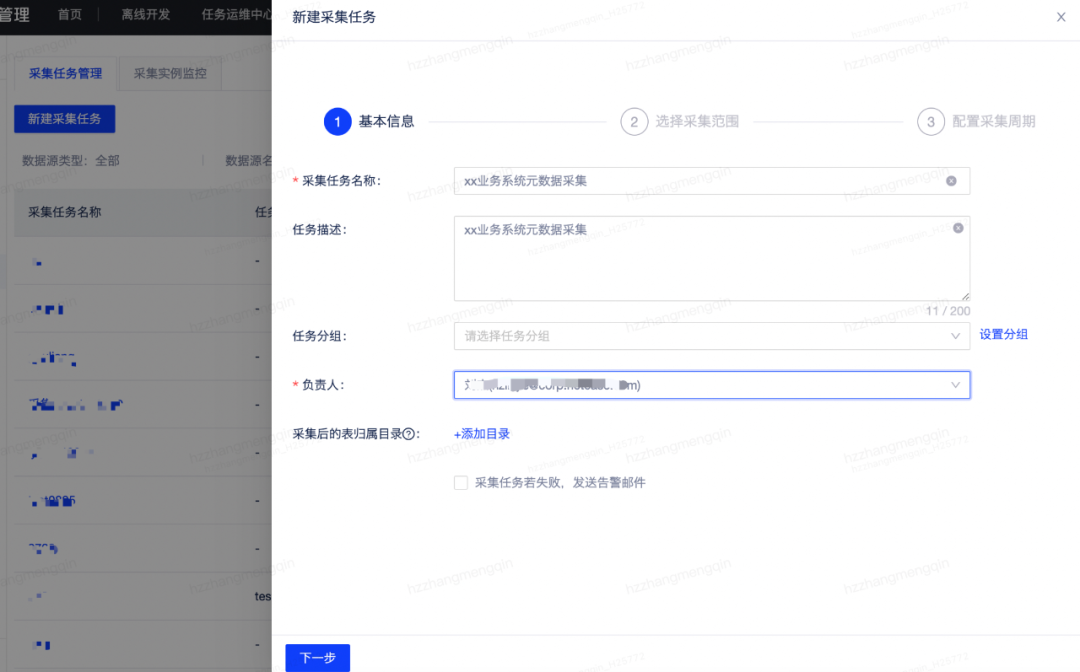Open 离线开发 from the navigation bar
The image size is (1080, 672).
point(144,15)
